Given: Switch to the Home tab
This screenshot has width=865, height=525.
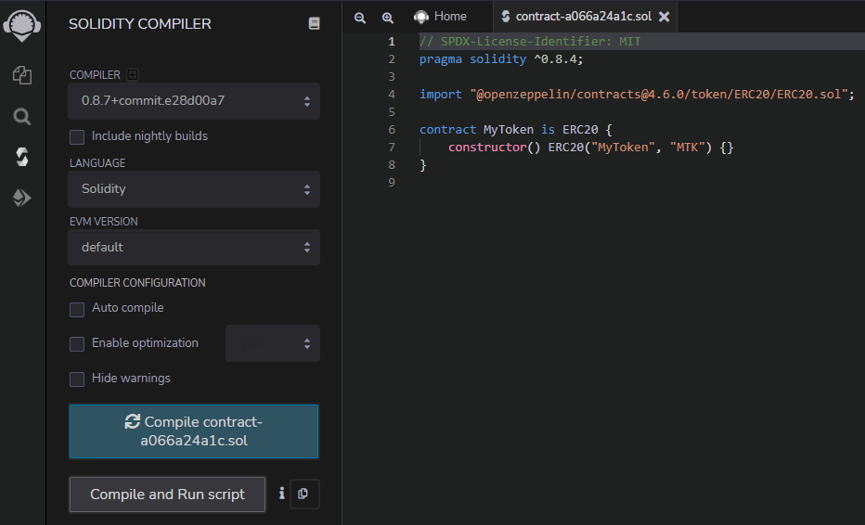Looking at the screenshot, I should click(440, 17).
